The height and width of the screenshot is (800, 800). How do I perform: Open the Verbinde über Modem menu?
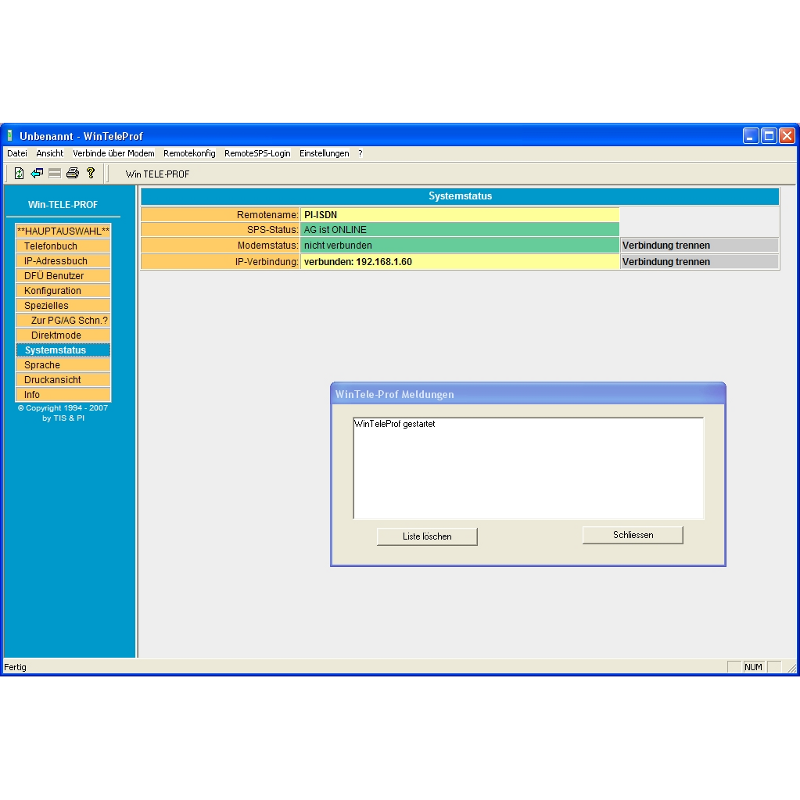(x=113, y=153)
